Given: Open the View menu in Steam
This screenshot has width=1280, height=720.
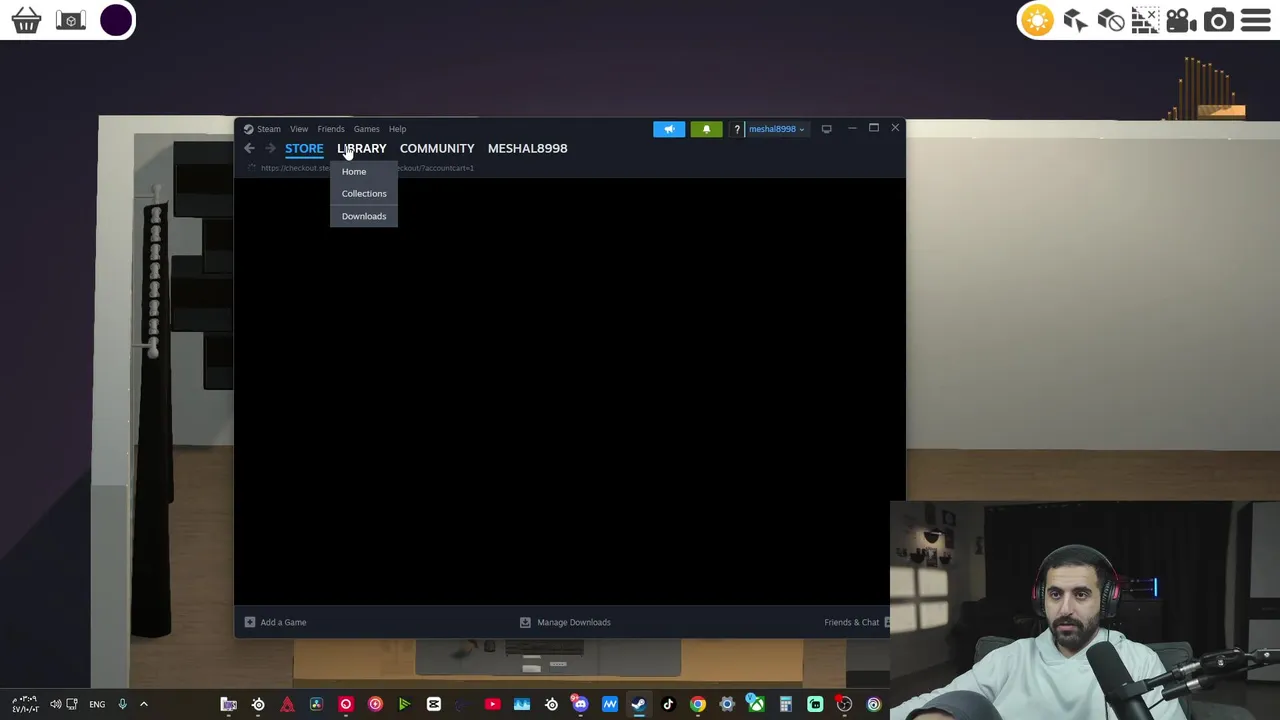Looking at the screenshot, I should (x=299, y=129).
